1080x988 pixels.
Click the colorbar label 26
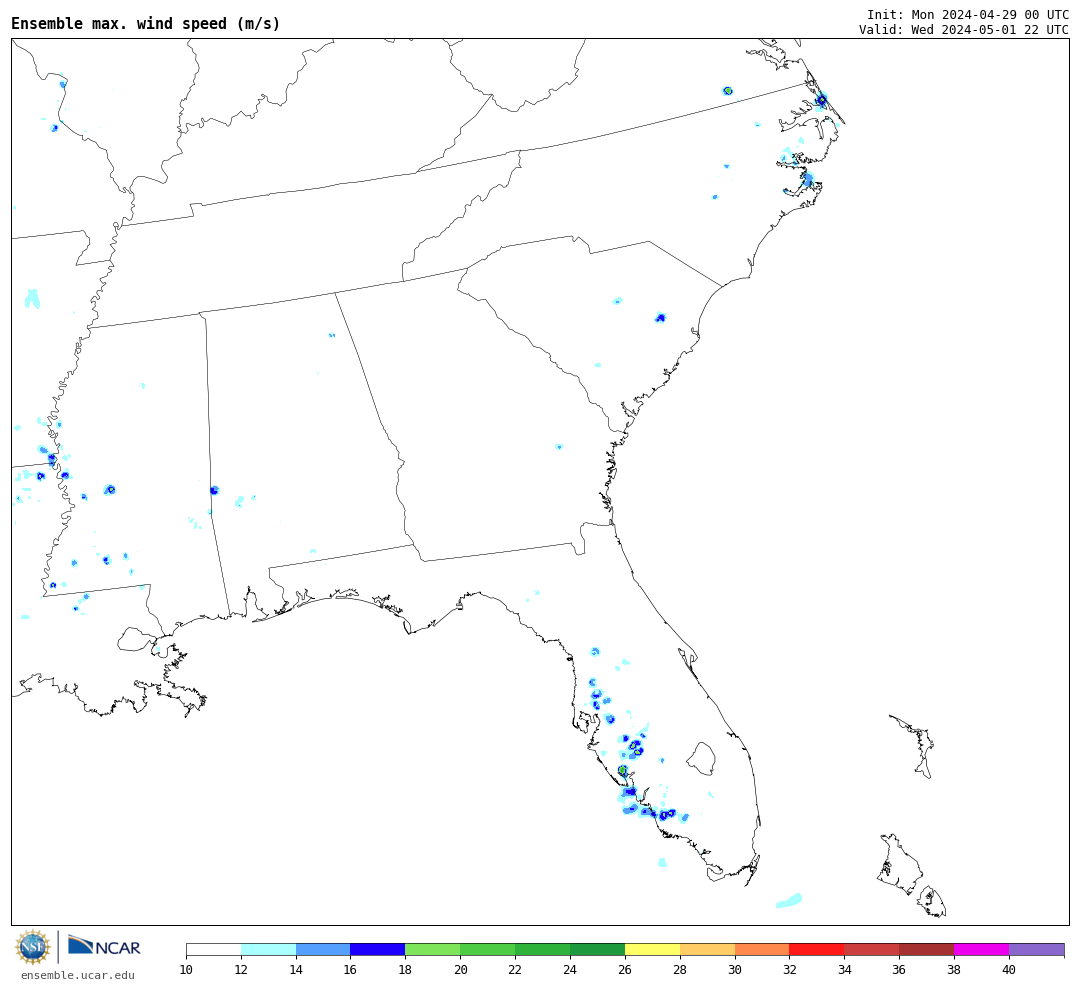[x=625, y=970]
